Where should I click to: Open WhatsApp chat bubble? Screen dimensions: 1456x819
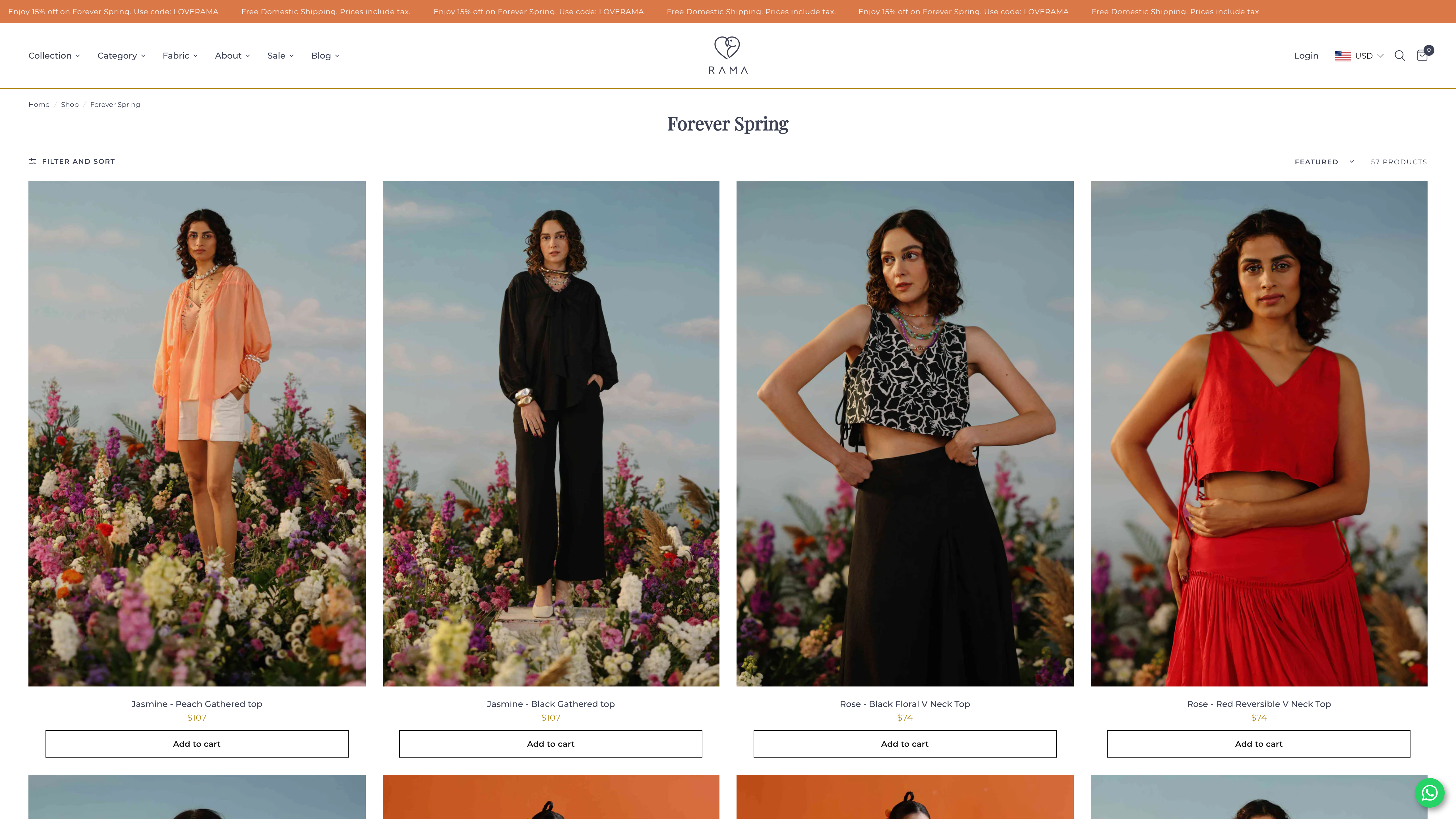pos(1430,793)
